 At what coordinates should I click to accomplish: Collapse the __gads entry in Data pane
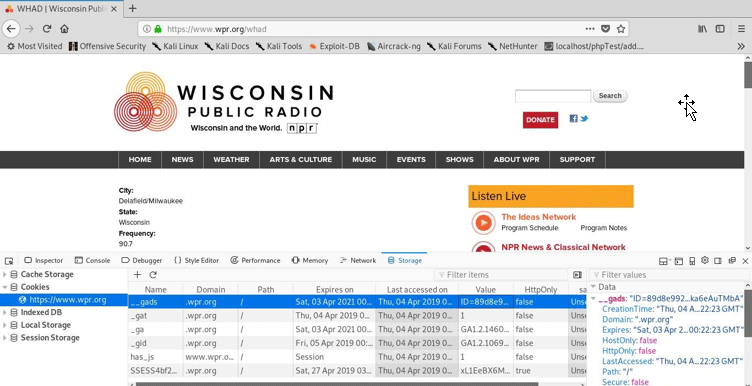pos(594,299)
